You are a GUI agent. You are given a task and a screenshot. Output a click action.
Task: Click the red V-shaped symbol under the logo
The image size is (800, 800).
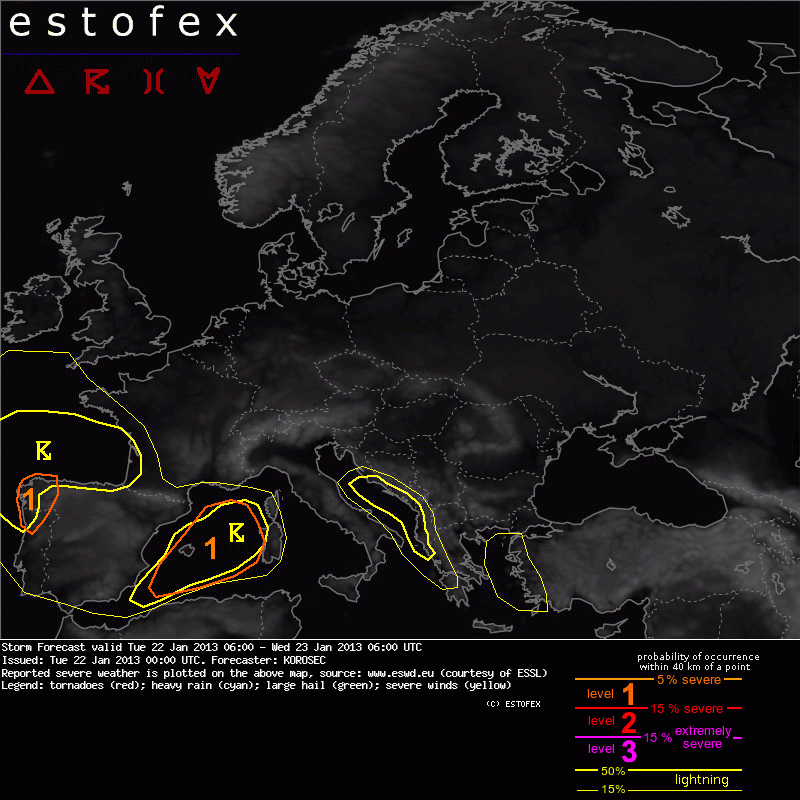pos(208,82)
